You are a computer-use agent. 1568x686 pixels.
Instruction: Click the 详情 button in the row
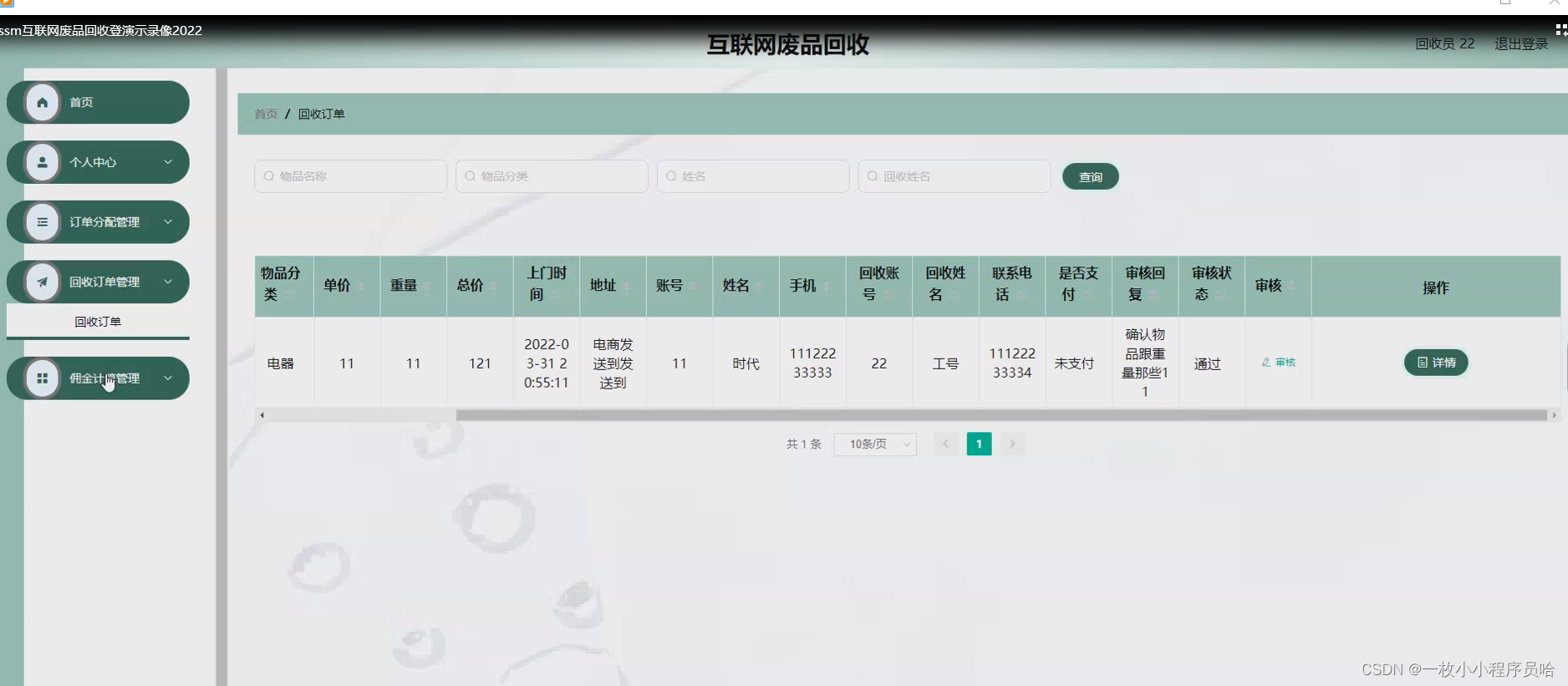pos(1436,363)
